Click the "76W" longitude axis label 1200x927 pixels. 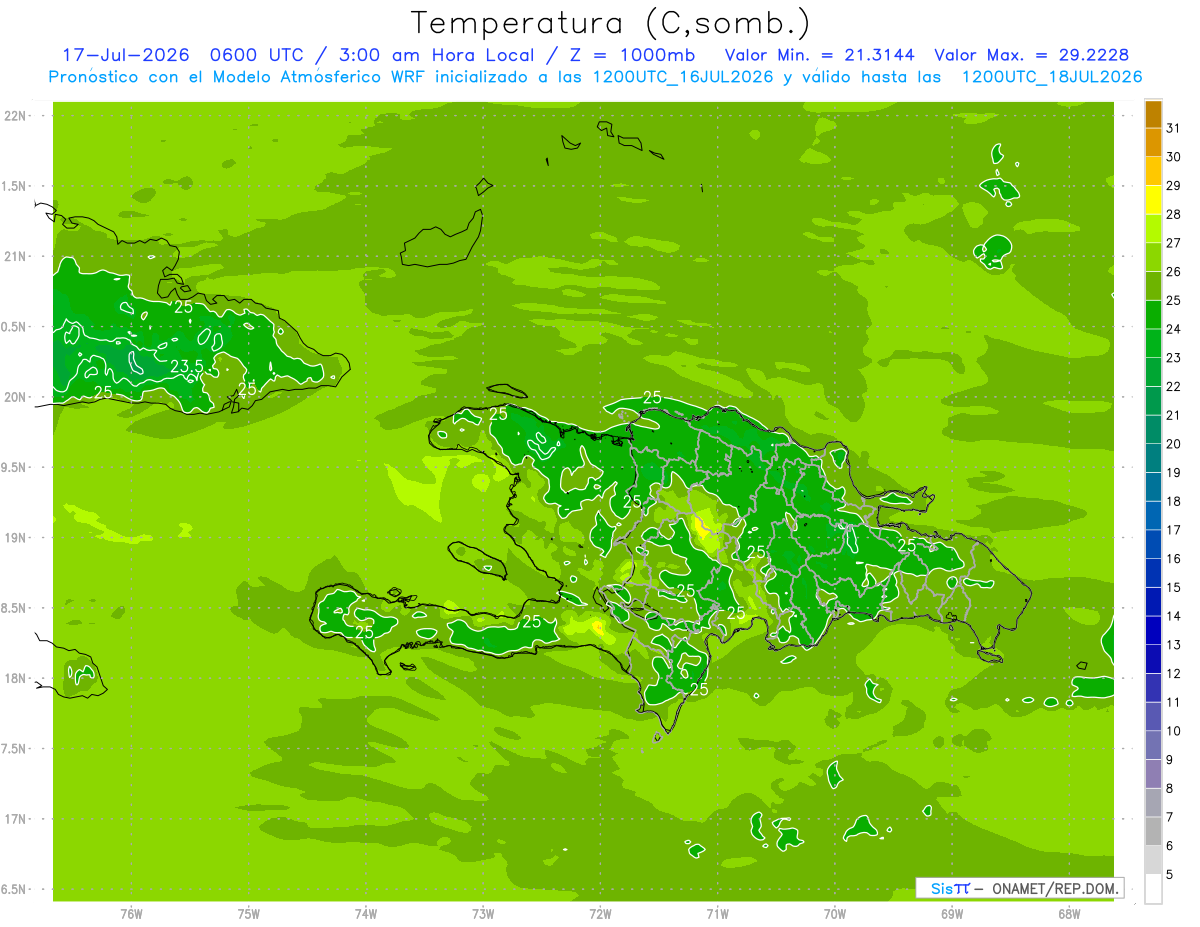tap(131, 914)
